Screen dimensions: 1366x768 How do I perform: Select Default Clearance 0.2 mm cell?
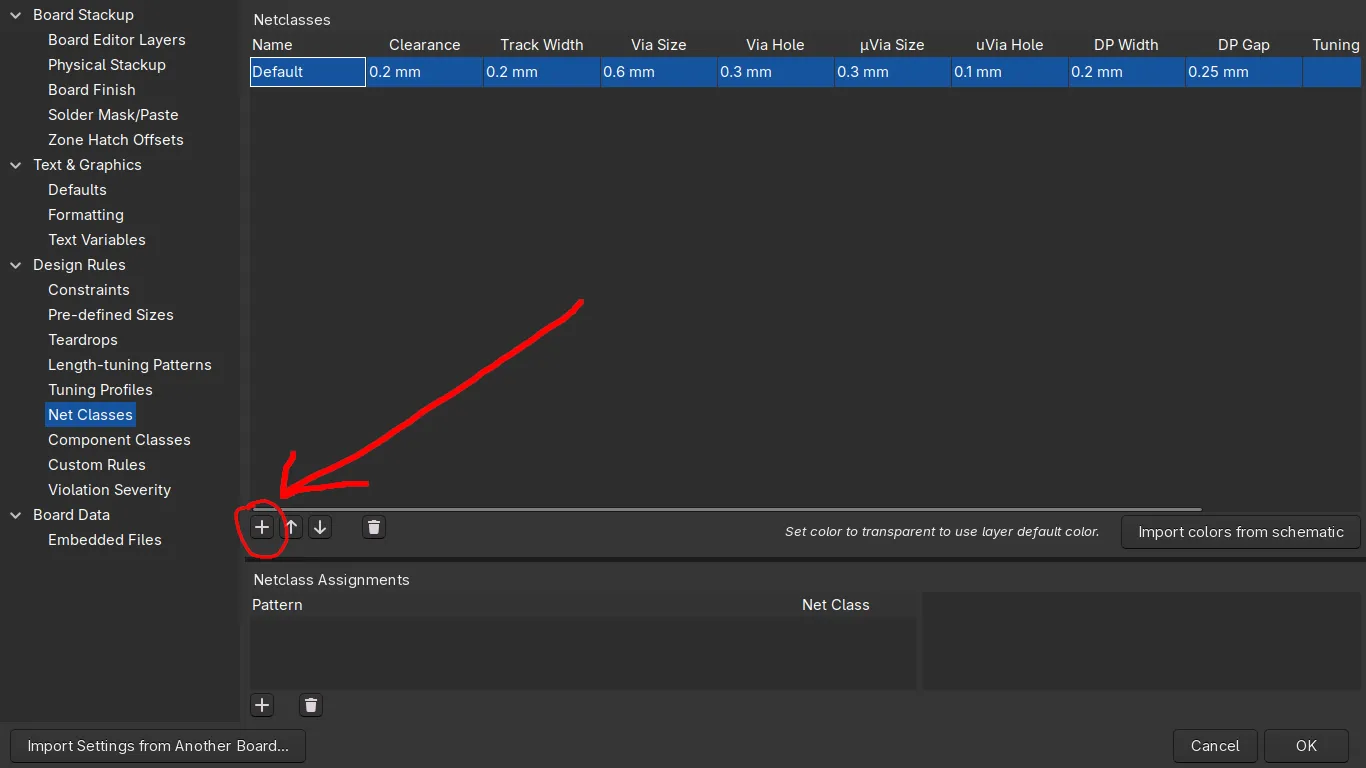tap(425, 72)
